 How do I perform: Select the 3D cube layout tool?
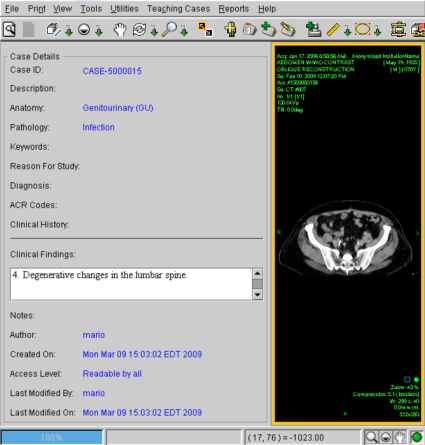point(53,29)
